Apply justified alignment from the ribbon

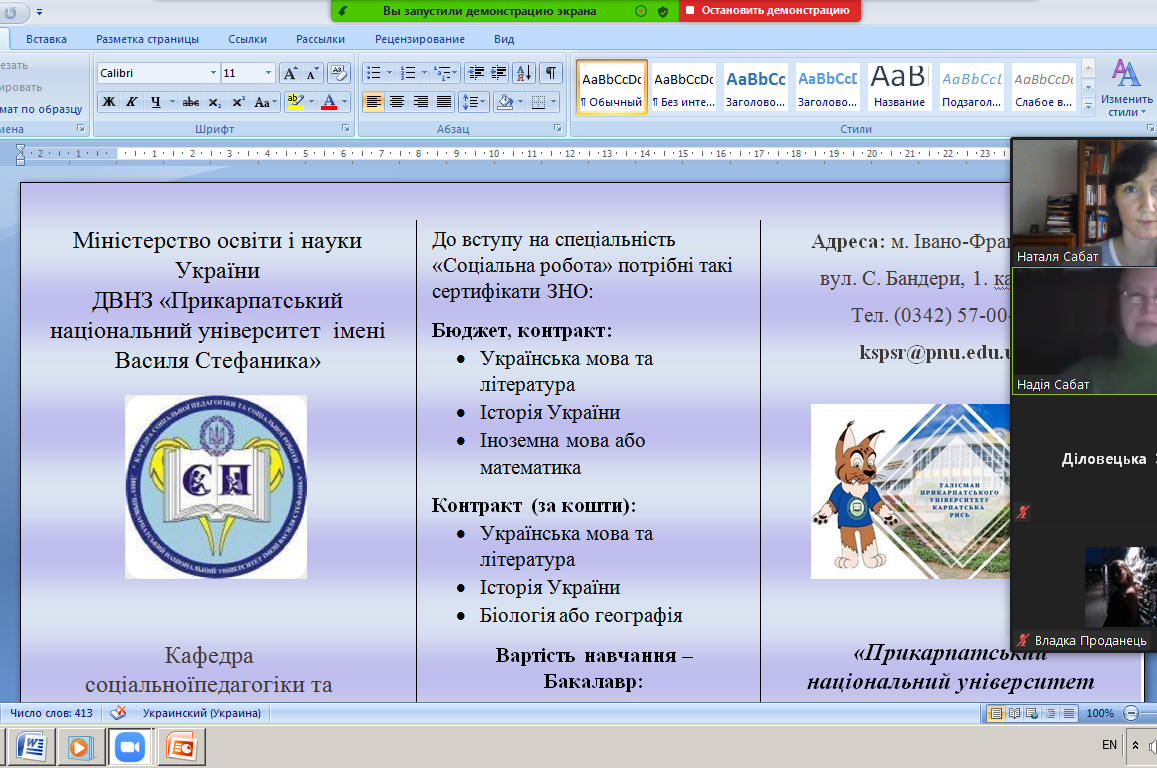444,102
